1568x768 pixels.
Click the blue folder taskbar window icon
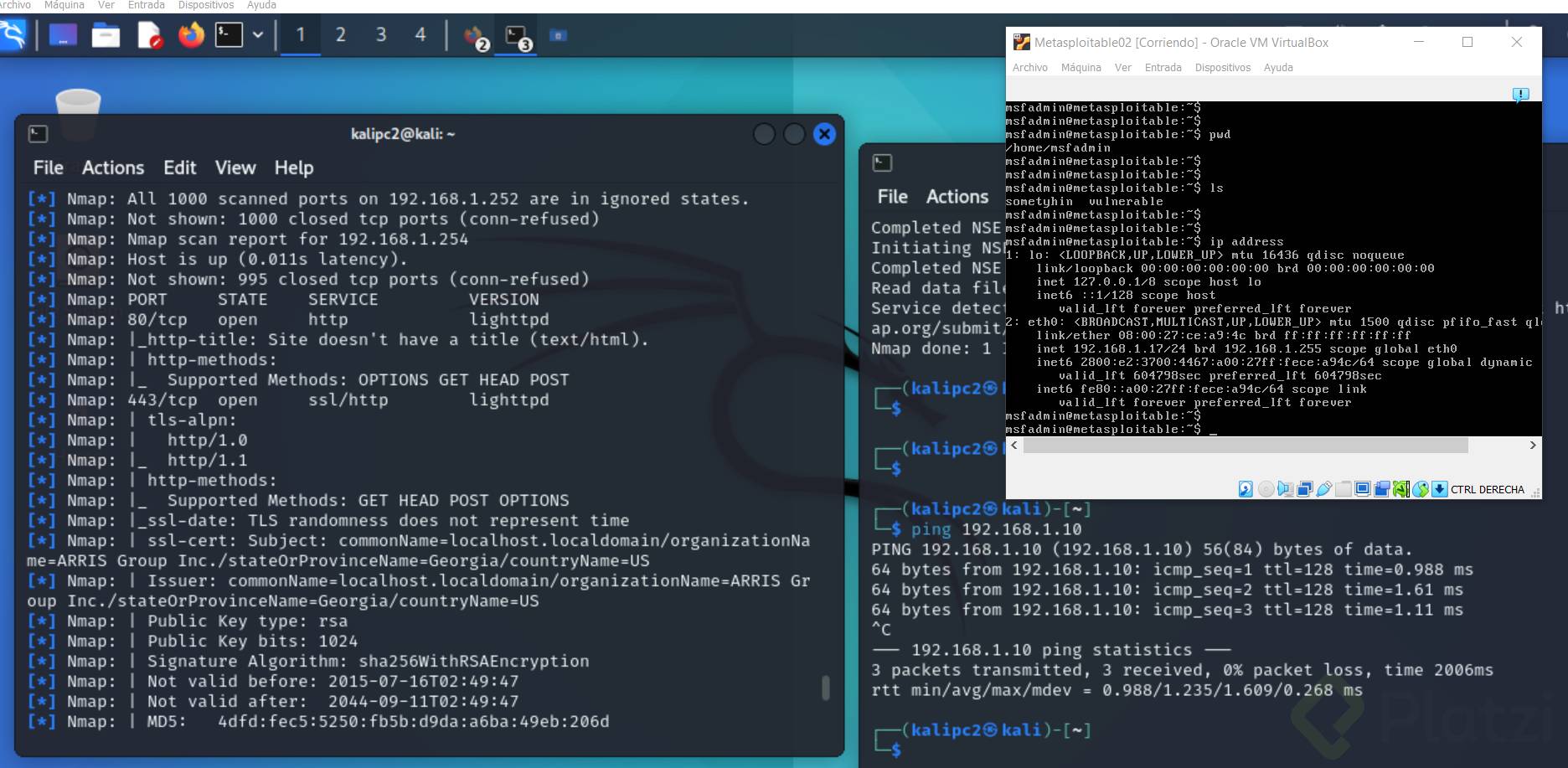point(559,35)
